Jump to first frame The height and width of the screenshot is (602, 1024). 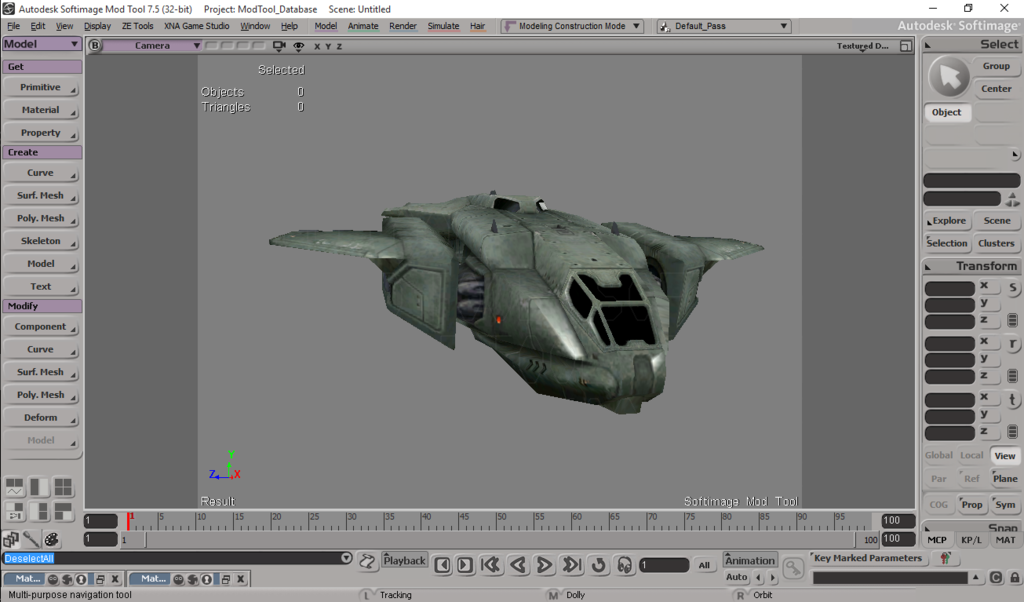point(490,565)
